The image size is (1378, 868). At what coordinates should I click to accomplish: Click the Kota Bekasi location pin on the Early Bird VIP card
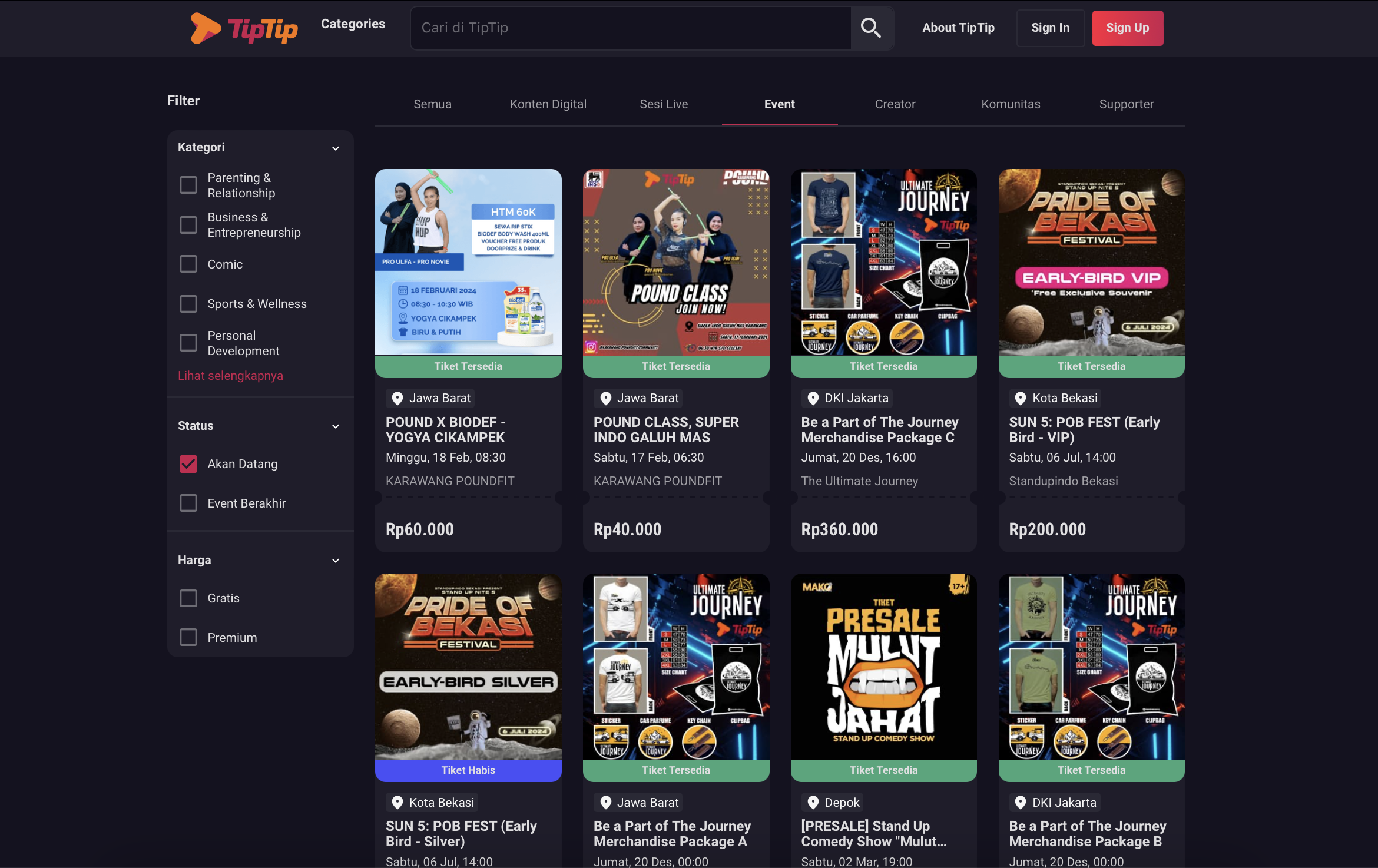point(1021,398)
